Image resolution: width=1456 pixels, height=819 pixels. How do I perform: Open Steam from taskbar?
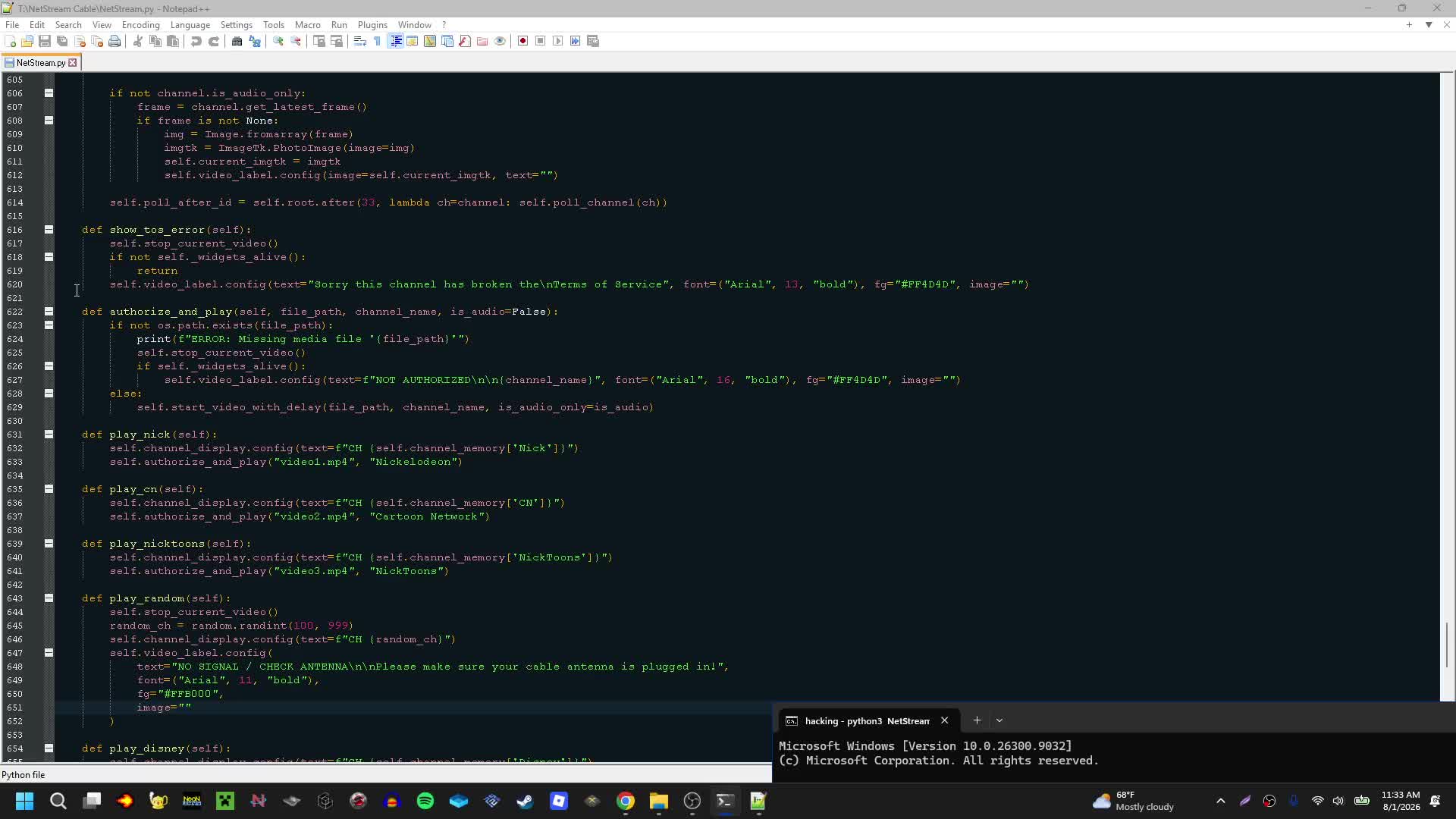pyautogui.click(x=525, y=801)
